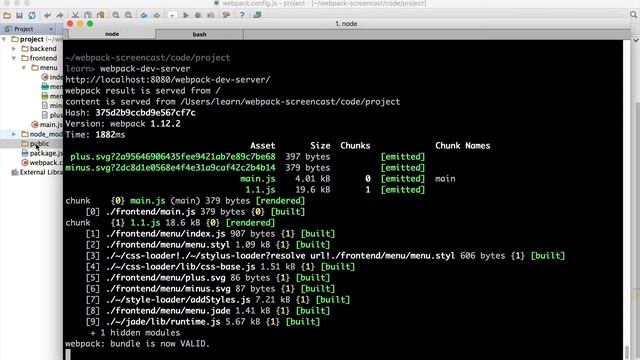The image size is (640, 360).
Task: Open the run configuration dropdown
Action: [172, 16]
